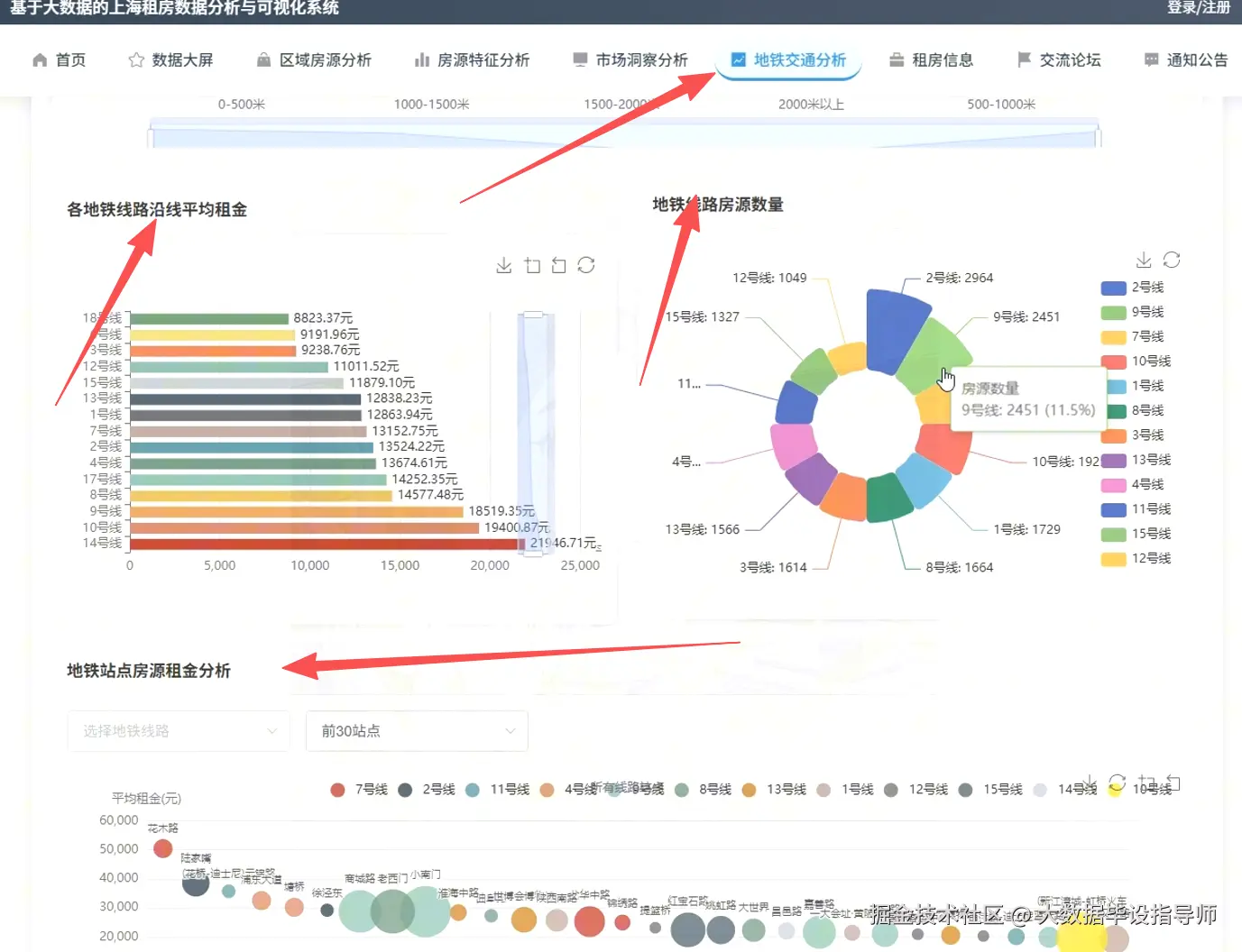Open the 前30站点 dropdown

[x=416, y=731]
